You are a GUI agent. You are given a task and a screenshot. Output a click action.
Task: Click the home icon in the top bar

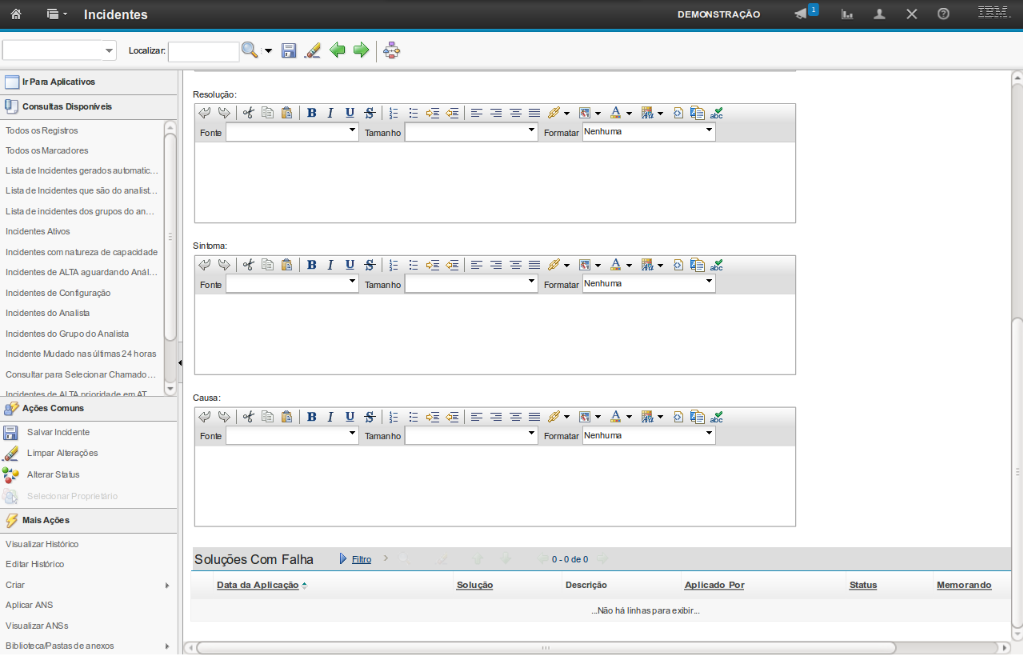[x=15, y=14]
